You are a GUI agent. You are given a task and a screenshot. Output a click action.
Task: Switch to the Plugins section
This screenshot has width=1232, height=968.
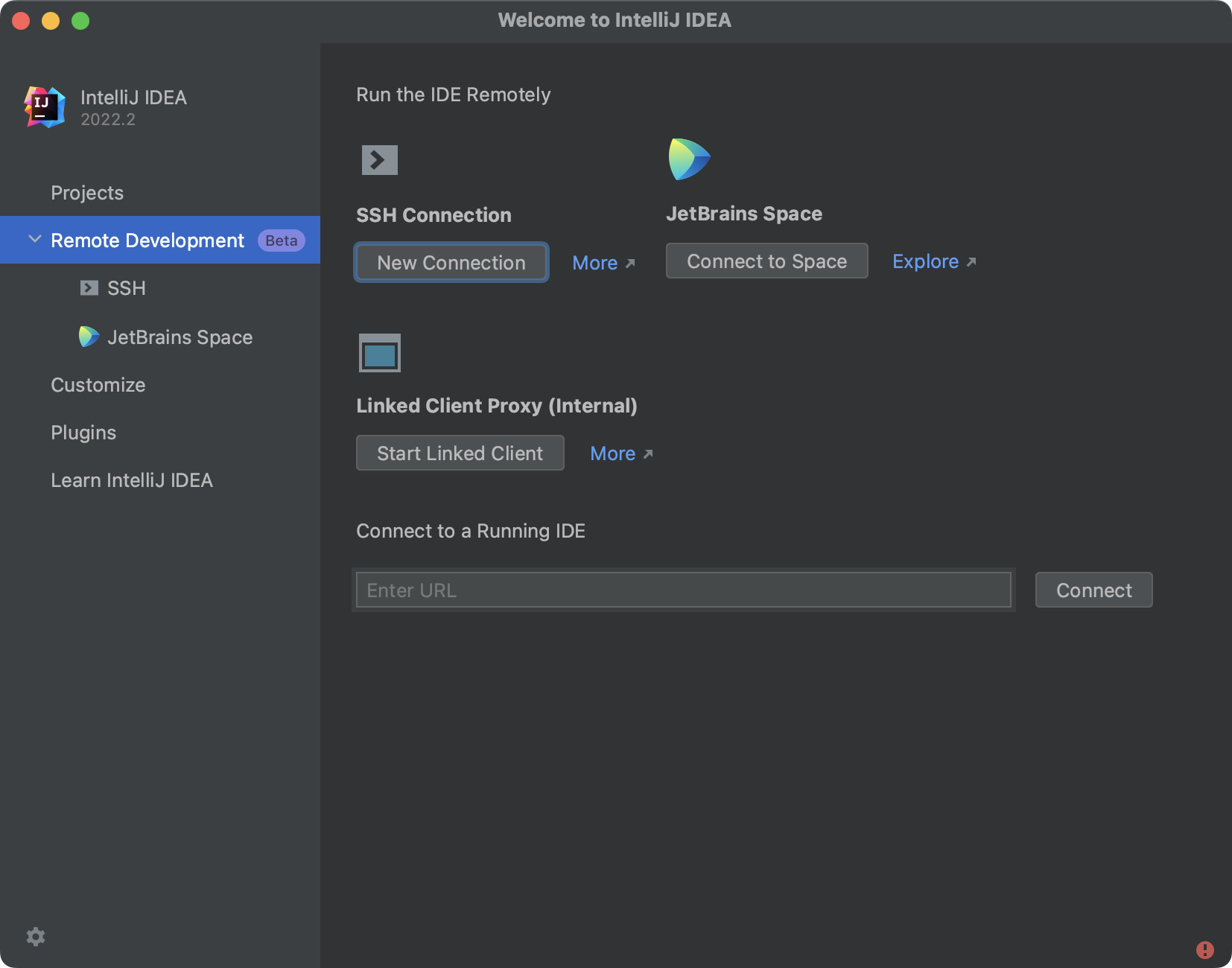point(83,432)
